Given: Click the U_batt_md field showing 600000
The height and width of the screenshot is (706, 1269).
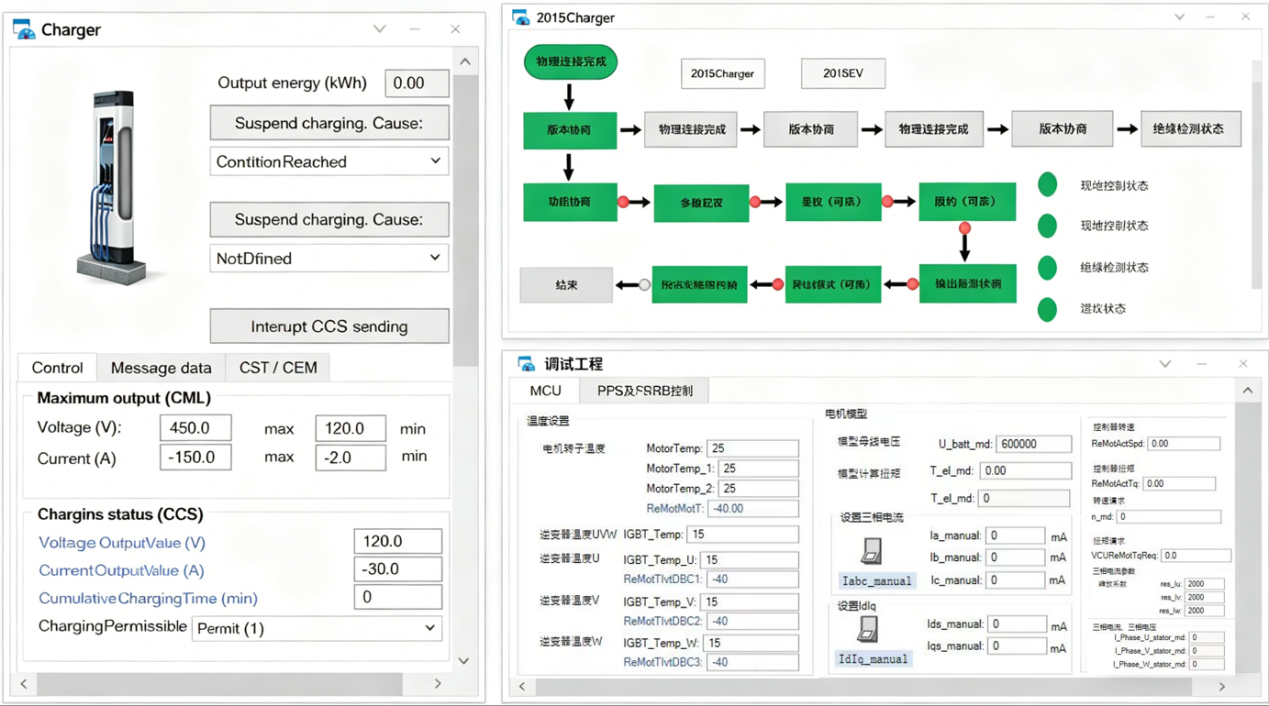Looking at the screenshot, I should coord(1034,444).
